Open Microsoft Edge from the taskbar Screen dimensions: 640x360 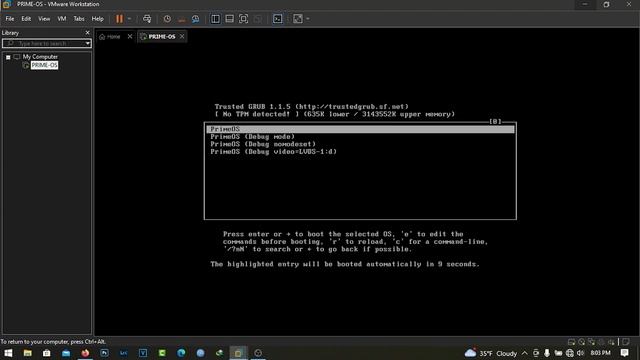(181, 353)
